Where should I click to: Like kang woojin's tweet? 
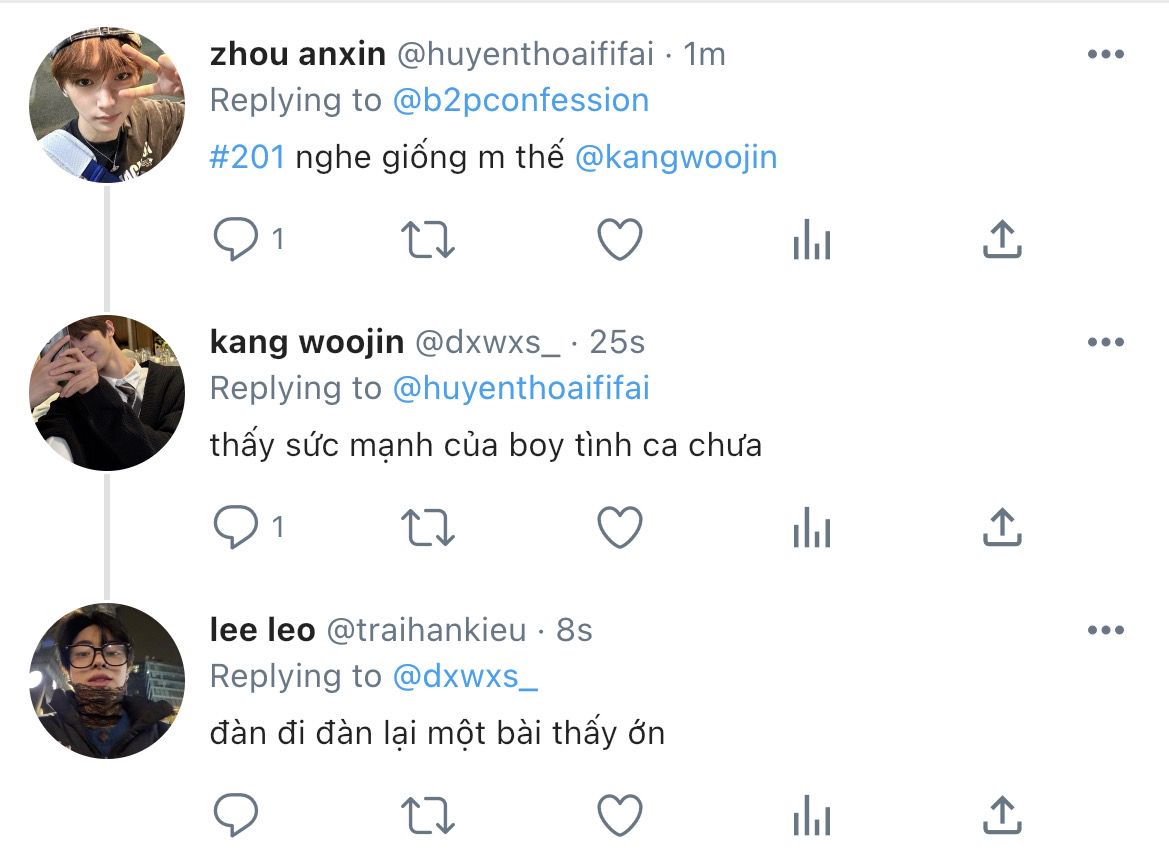pyautogui.click(x=620, y=527)
